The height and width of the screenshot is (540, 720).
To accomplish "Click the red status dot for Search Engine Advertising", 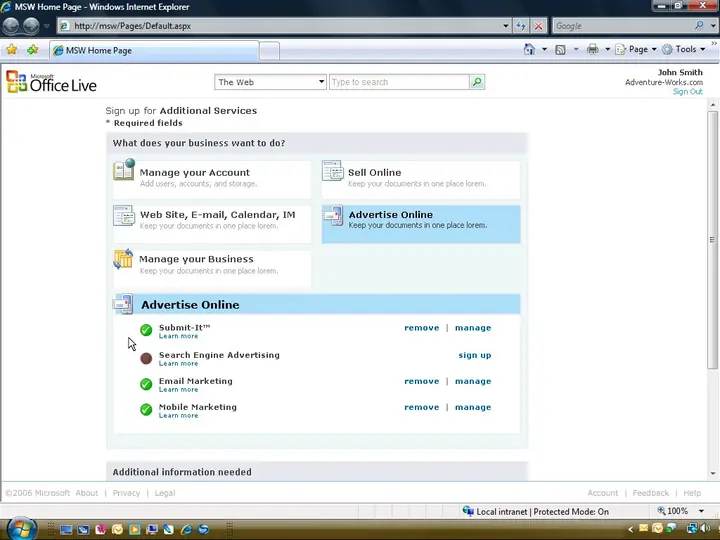I will 146,358.
